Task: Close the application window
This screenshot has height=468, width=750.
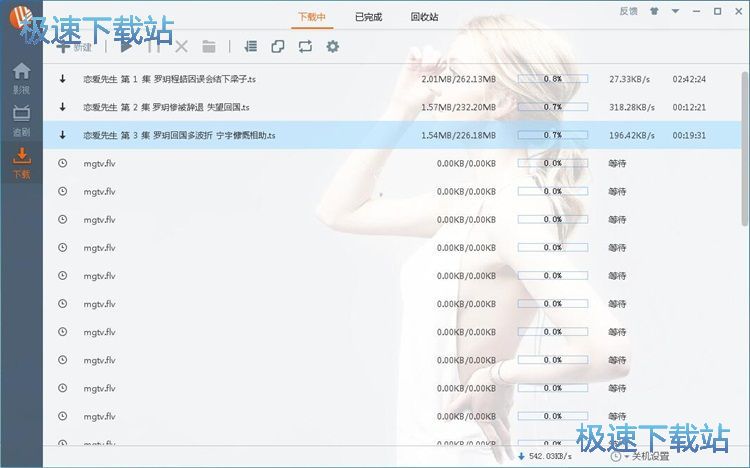Action: pos(739,11)
